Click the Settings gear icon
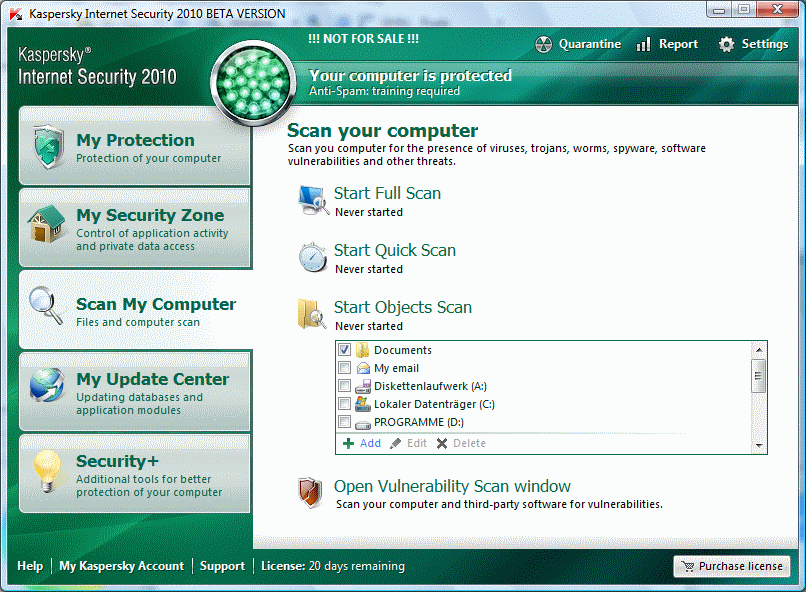This screenshot has width=806, height=592. [x=726, y=44]
